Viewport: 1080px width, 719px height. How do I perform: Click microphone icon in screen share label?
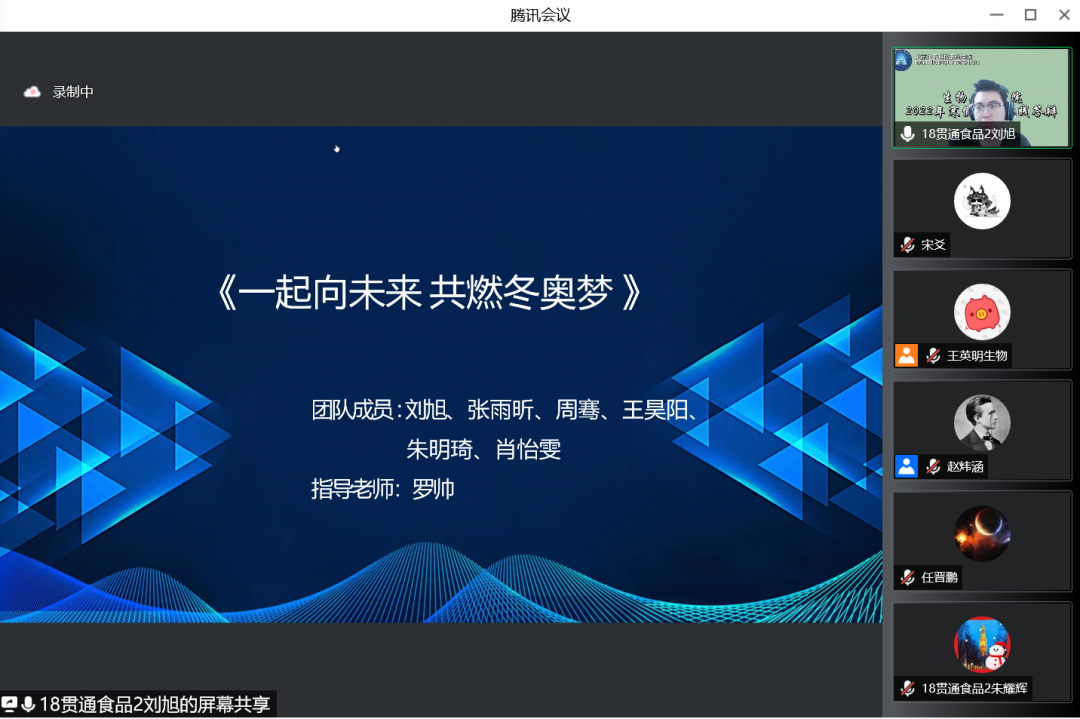pyautogui.click(x=28, y=704)
